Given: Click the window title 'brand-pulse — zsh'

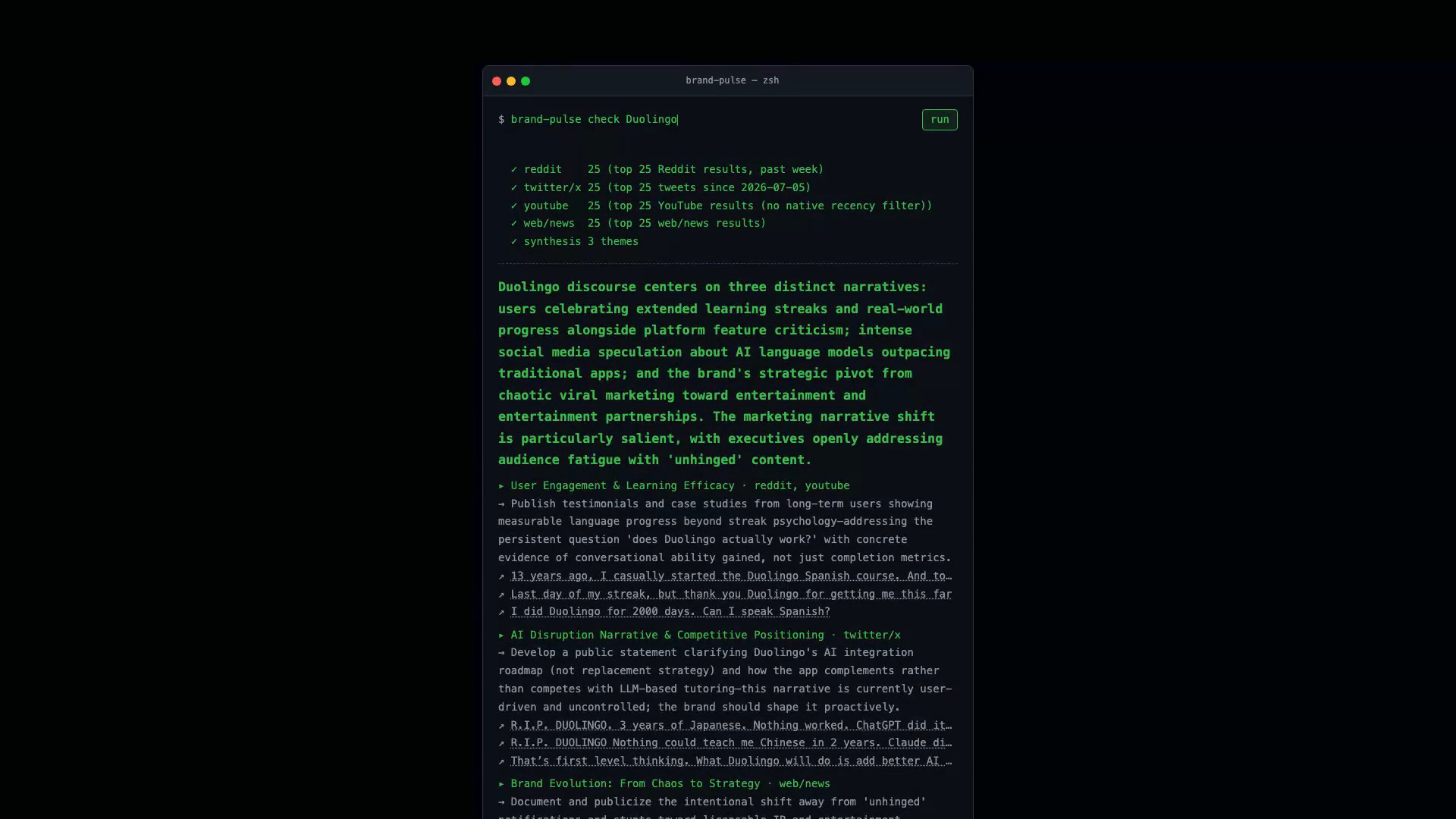Looking at the screenshot, I should tap(732, 80).
